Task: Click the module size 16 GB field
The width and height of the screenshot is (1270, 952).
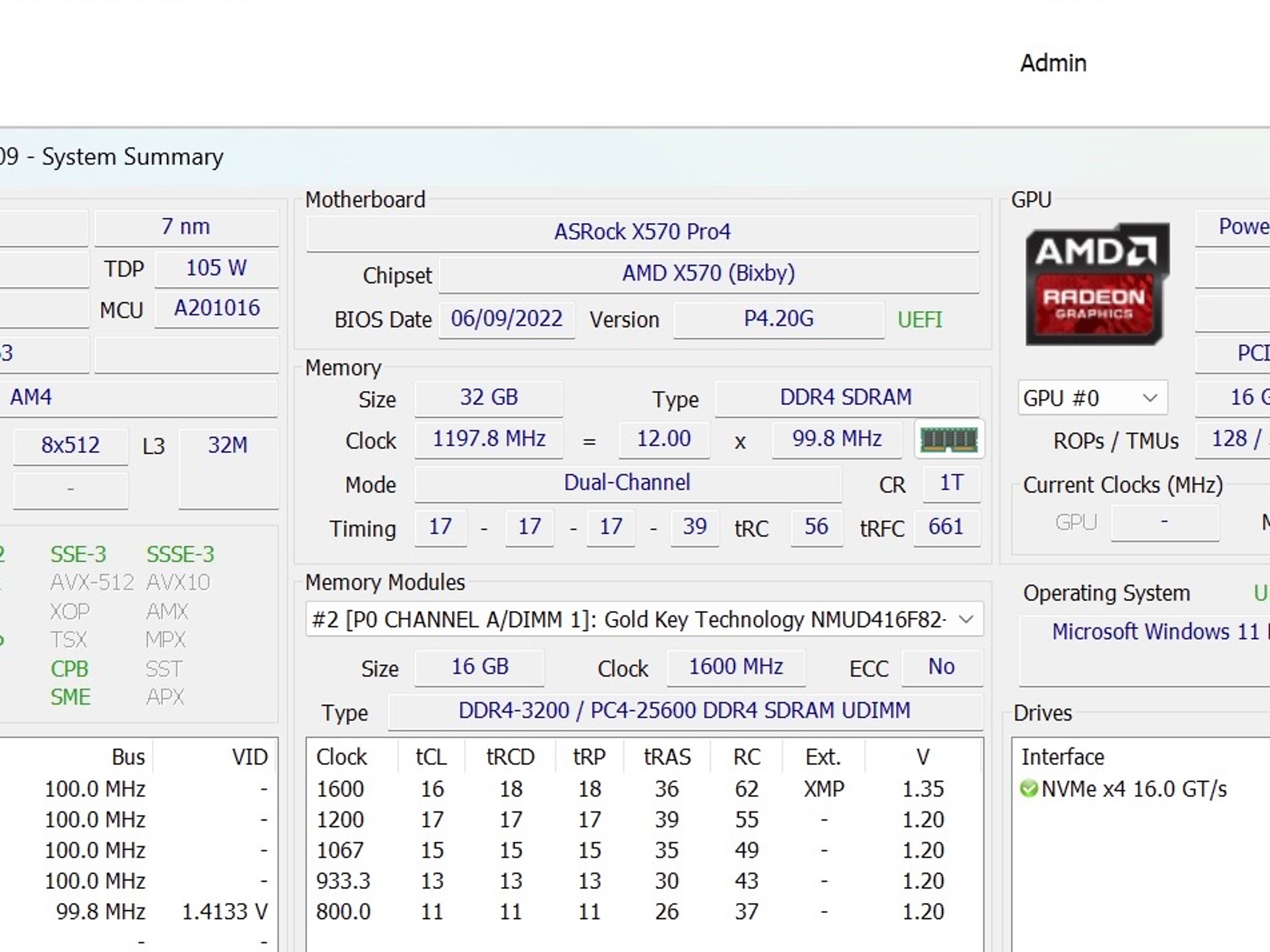Action: [x=479, y=668]
